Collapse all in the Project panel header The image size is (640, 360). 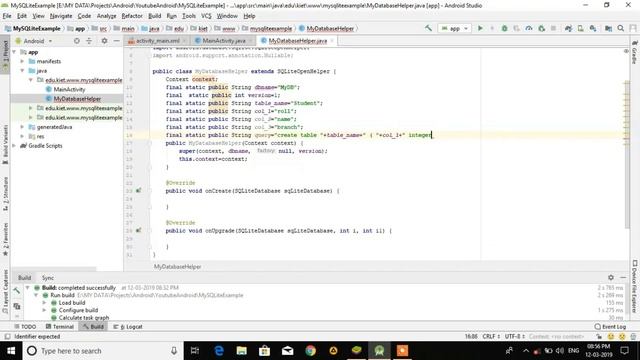point(89,41)
